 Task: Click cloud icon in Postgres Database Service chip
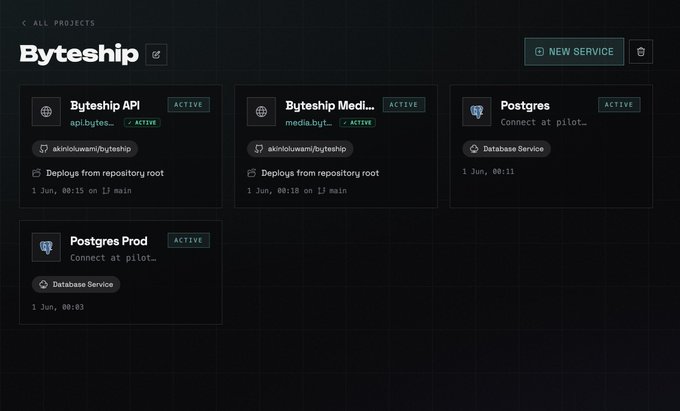(474, 149)
